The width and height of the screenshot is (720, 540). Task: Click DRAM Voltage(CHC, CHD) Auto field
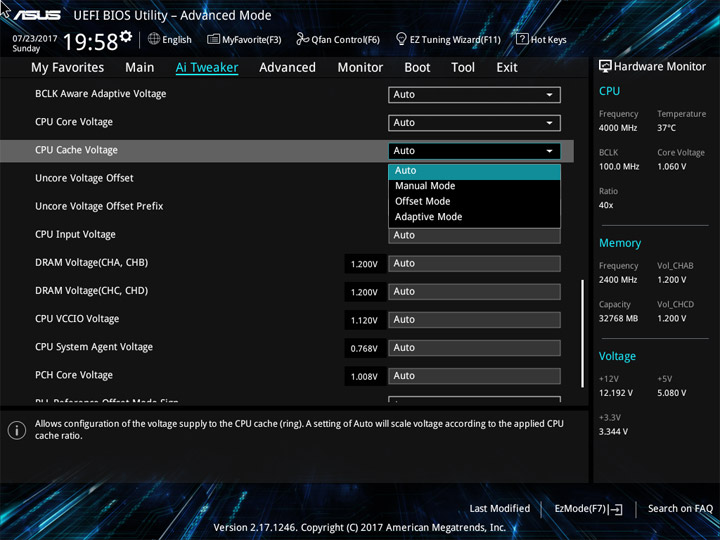pos(474,292)
